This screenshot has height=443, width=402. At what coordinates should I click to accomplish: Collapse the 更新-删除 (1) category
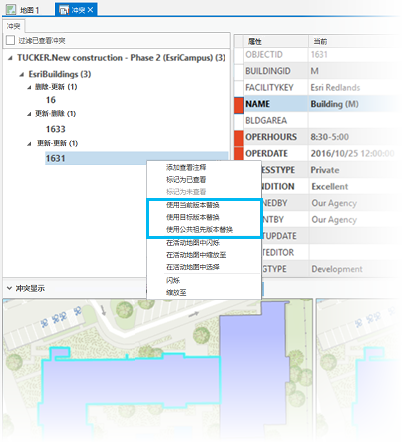(x=29, y=114)
